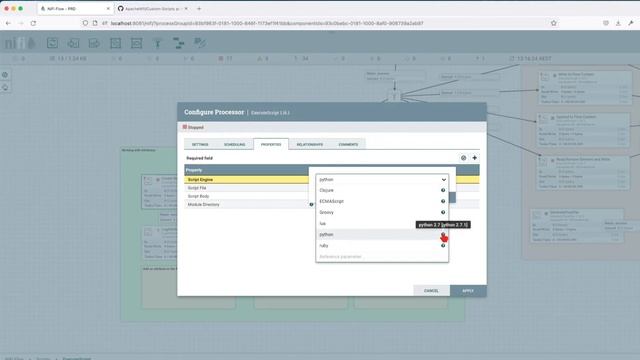Open a new browser tab
The width and height of the screenshot is (640, 360).
[x=199, y=9]
